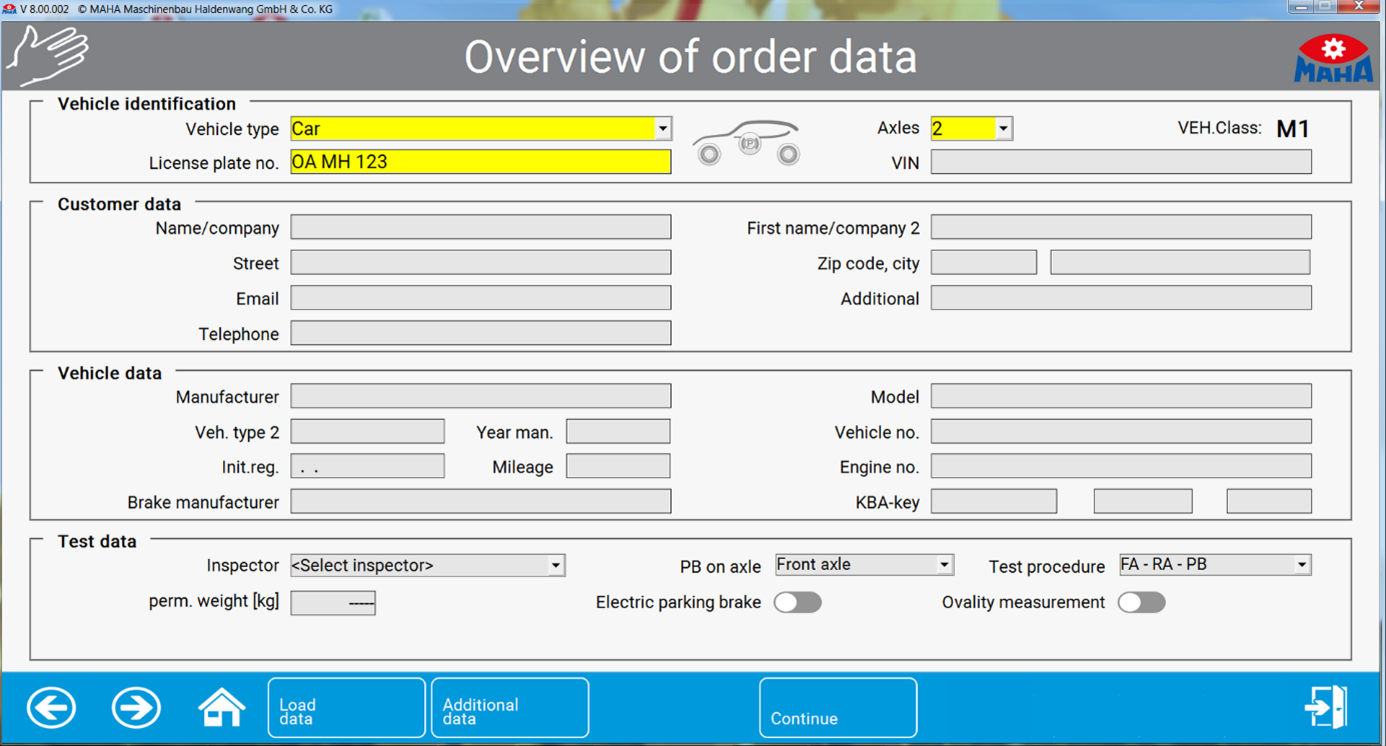
Task: Click the Continue button
Action: tap(838, 708)
